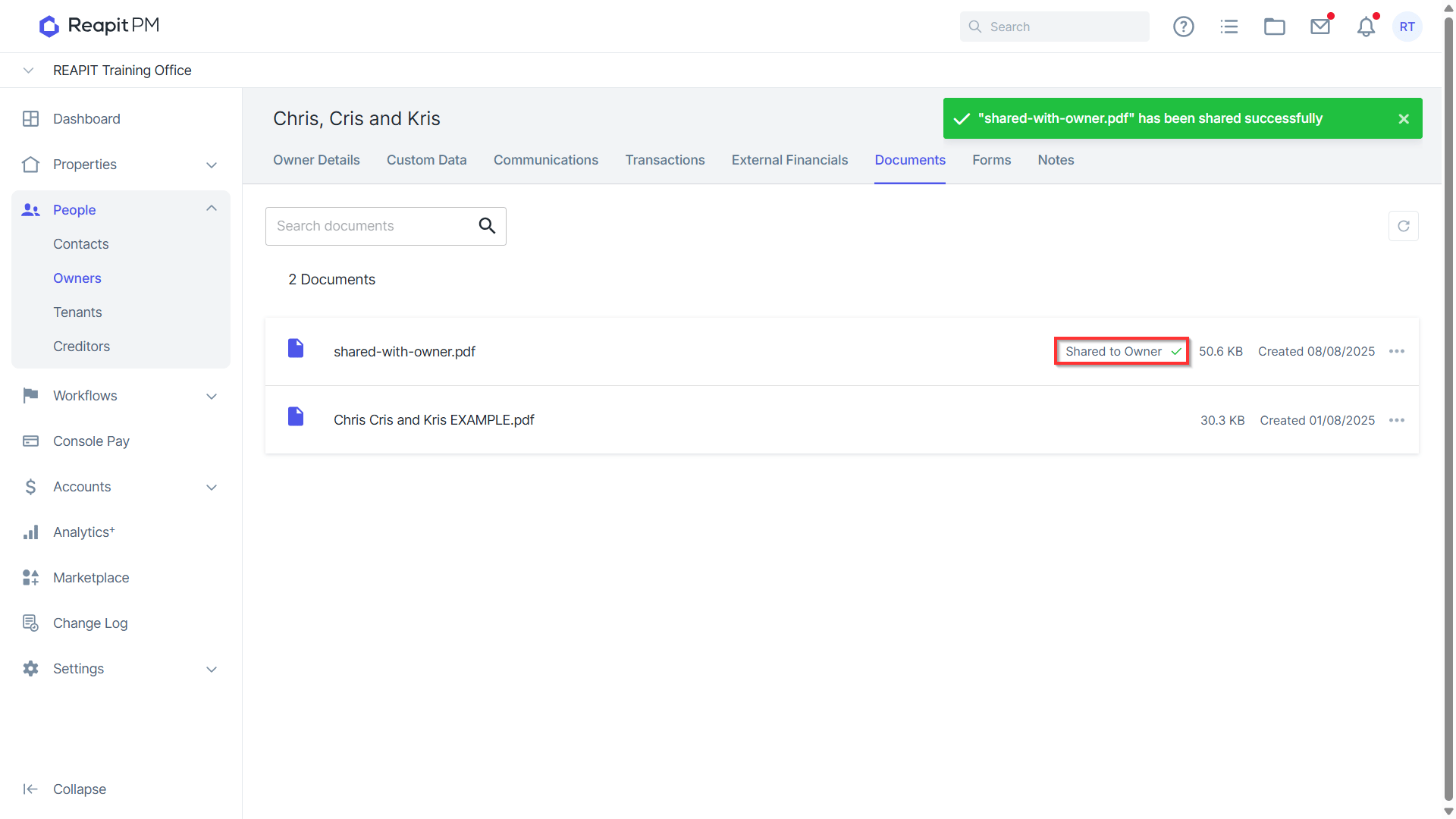Open the folder icon in top bar
The image size is (1456, 819).
point(1275,27)
